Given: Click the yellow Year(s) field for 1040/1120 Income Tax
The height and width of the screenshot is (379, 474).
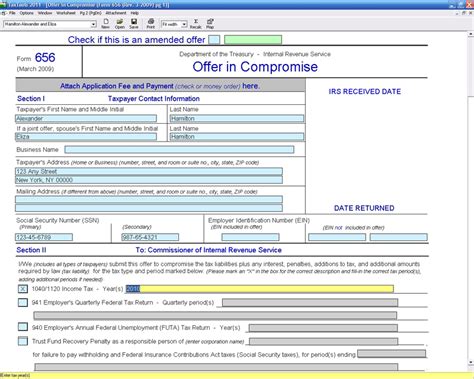Looking at the screenshot, I should click(x=259, y=289).
